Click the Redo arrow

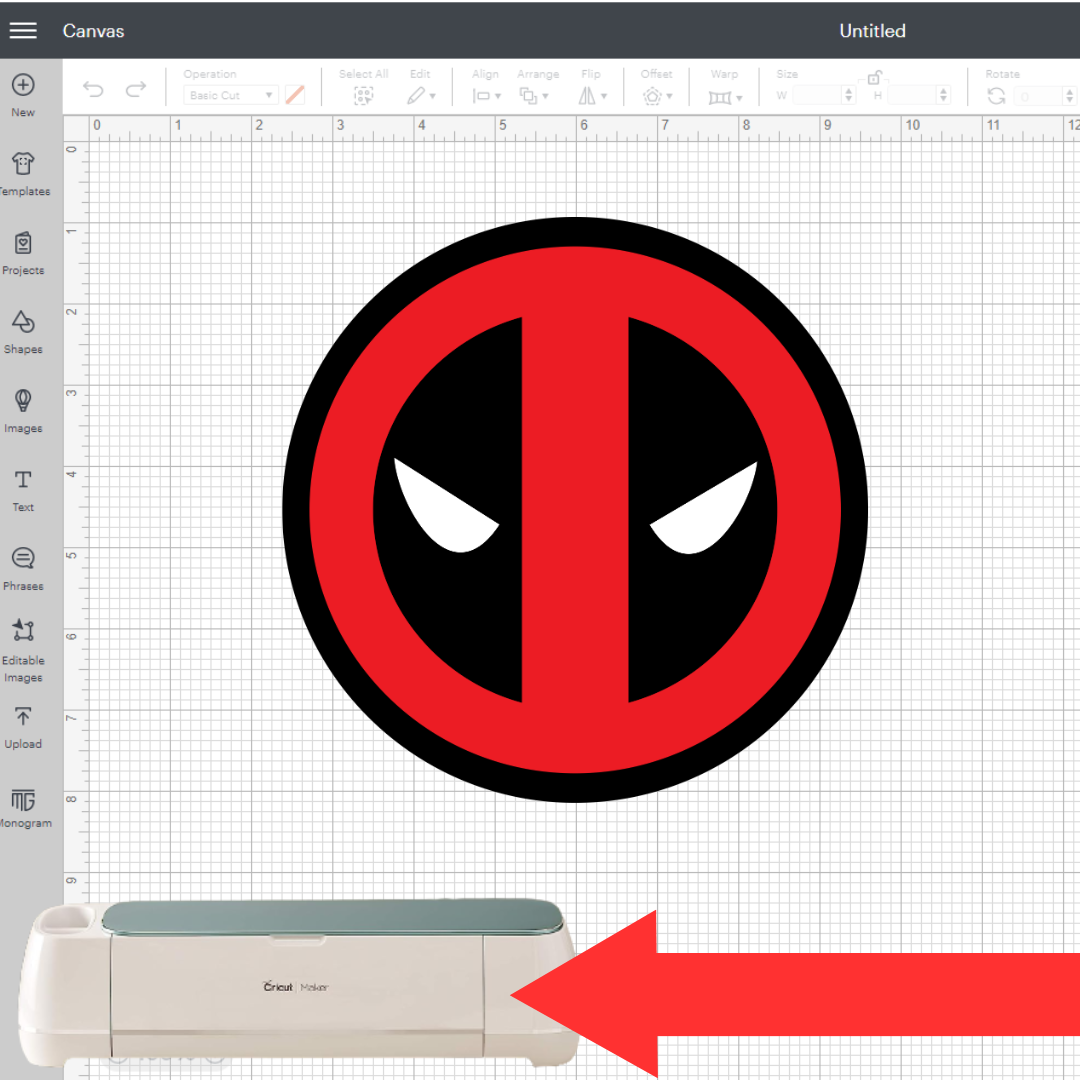(136, 89)
